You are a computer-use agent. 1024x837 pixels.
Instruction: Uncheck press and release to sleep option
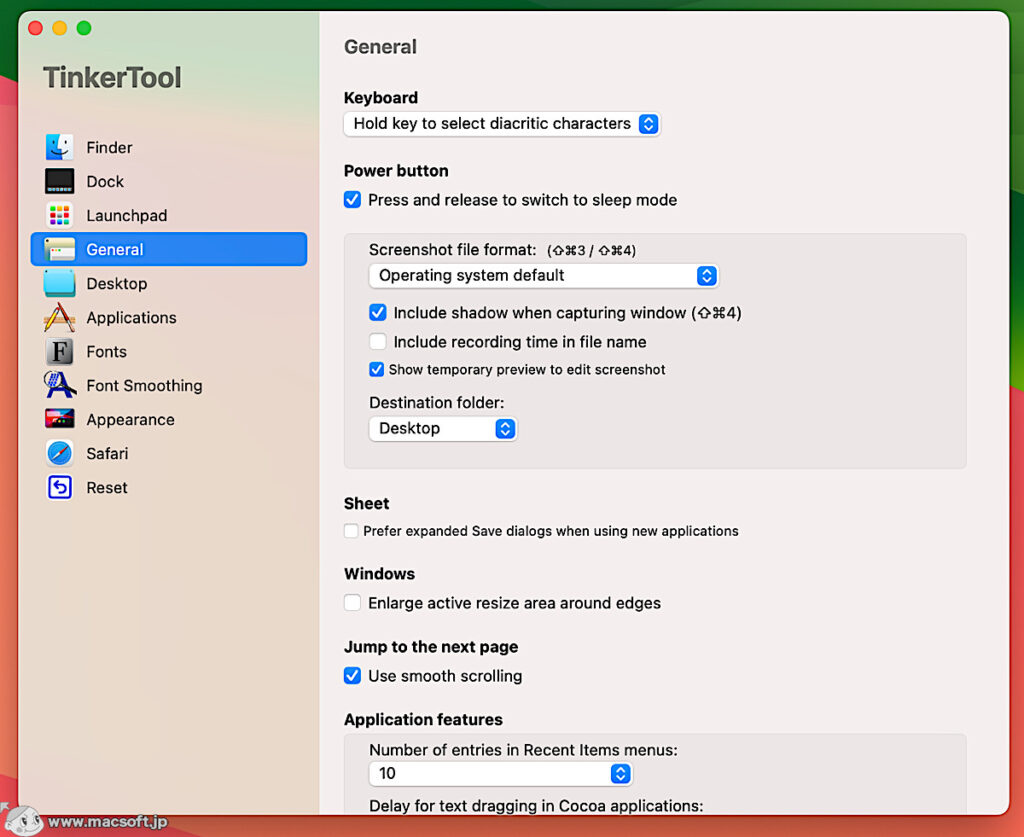(x=352, y=199)
